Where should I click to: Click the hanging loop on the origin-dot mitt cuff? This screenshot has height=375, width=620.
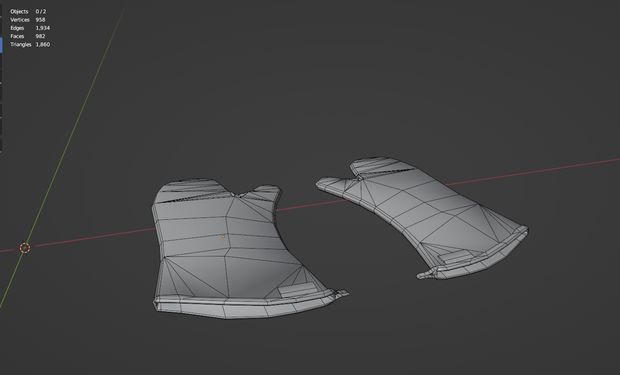(340, 294)
